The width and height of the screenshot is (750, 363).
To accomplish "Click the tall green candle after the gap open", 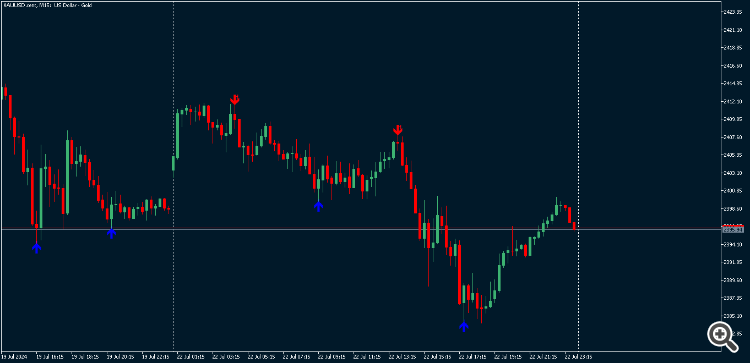I will (177, 135).
